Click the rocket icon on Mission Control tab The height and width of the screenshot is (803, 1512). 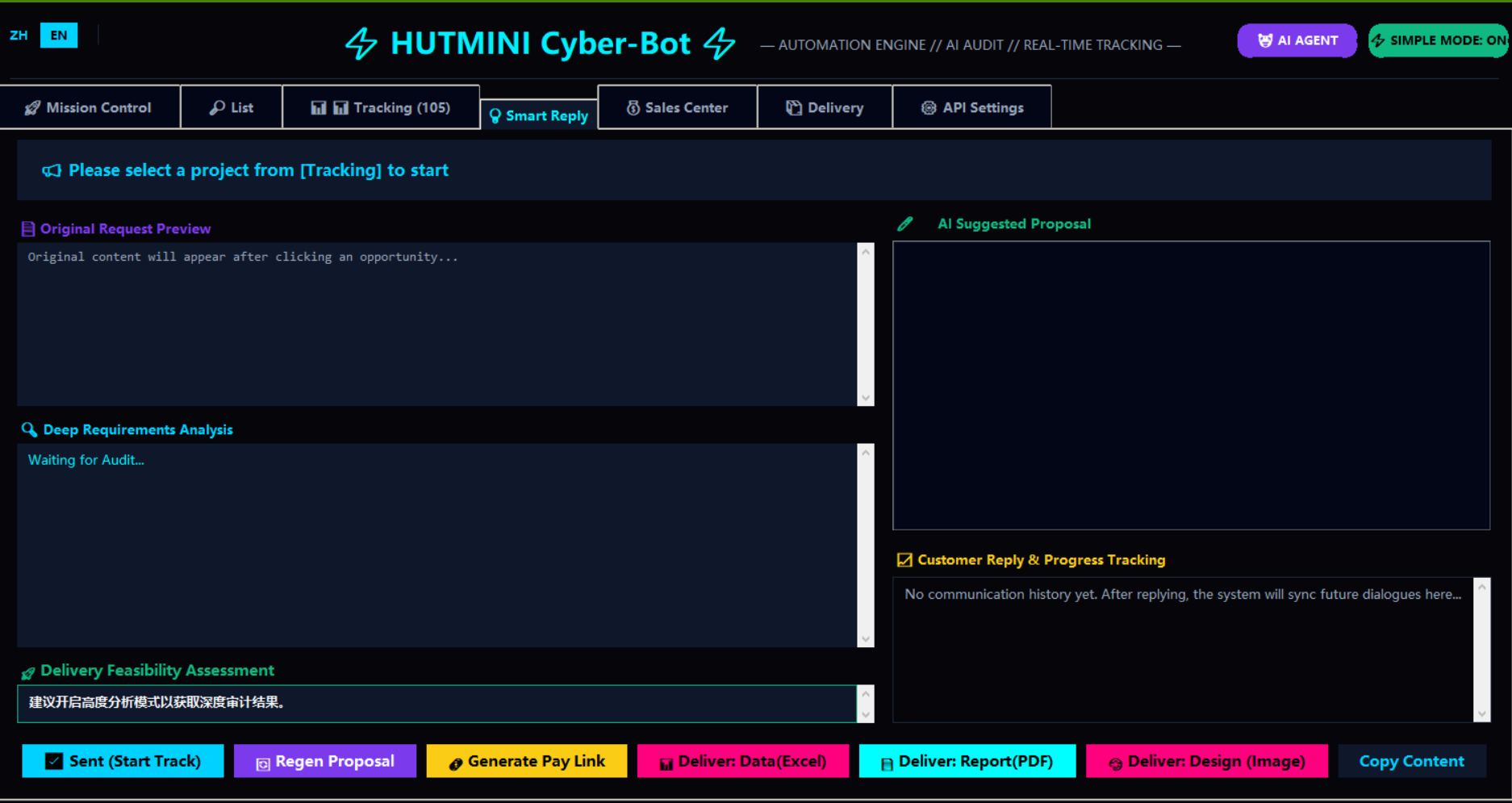32,107
